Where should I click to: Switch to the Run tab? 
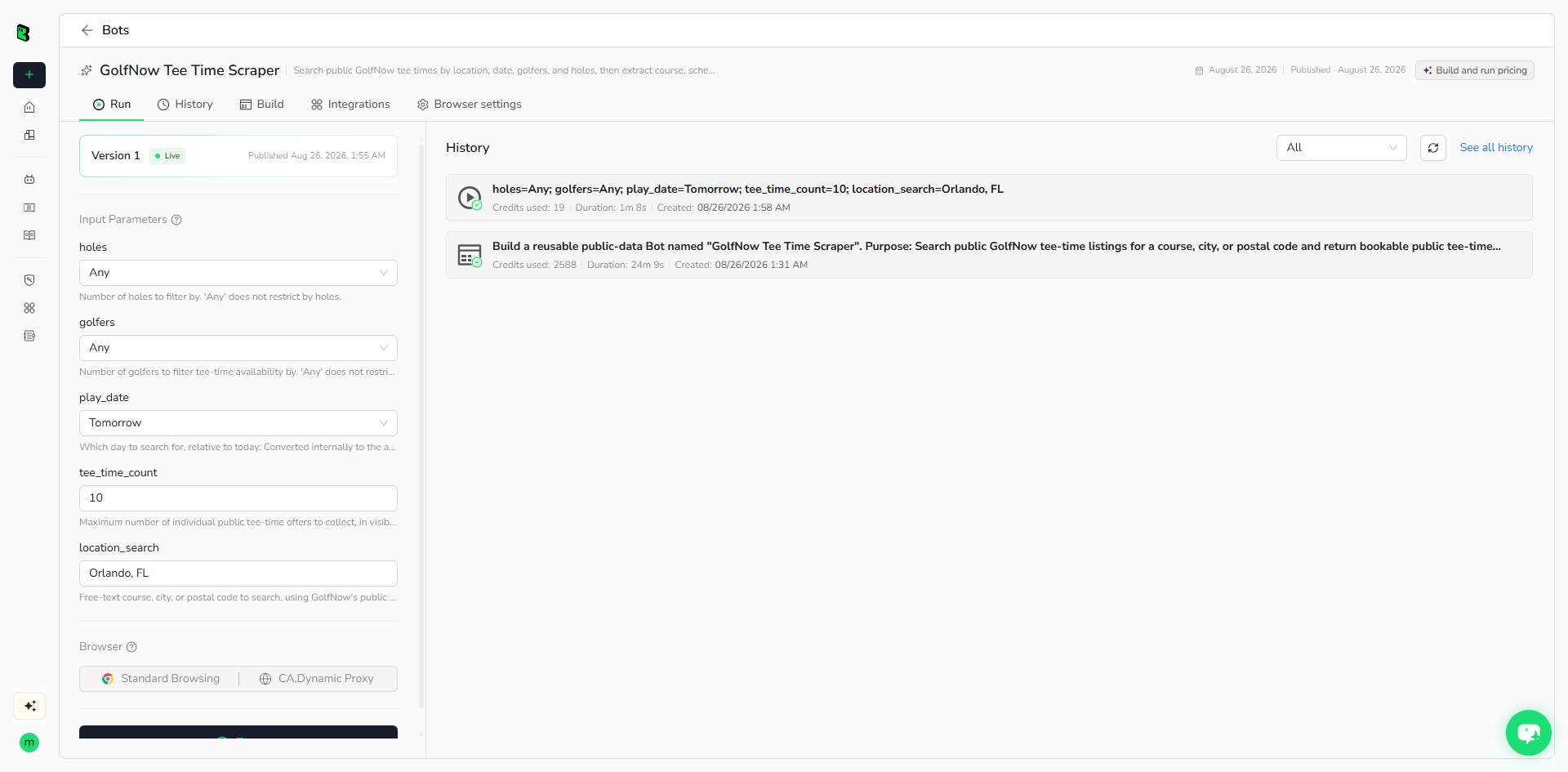coord(112,105)
